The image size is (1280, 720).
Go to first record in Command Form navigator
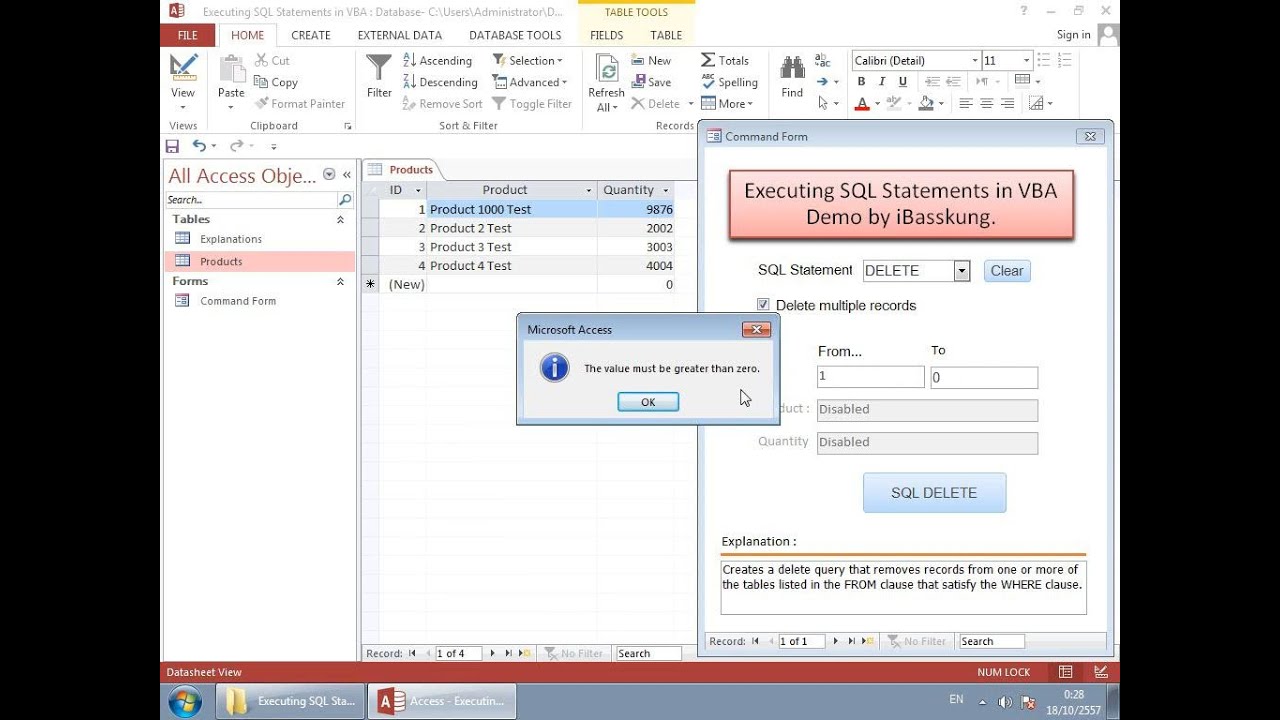click(755, 641)
